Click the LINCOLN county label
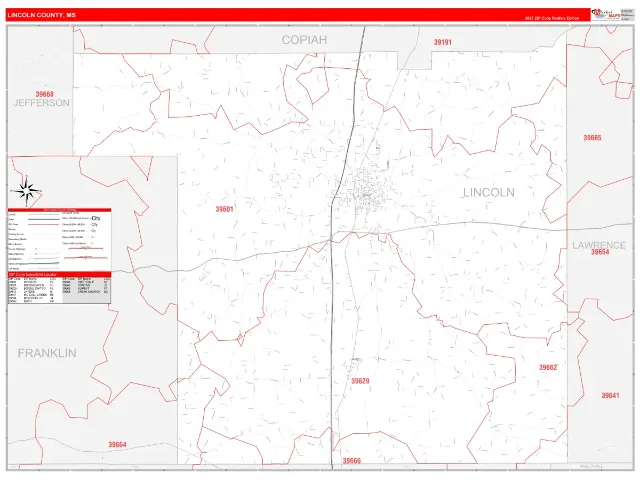The width and height of the screenshot is (640, 480). tap(489, 193)
